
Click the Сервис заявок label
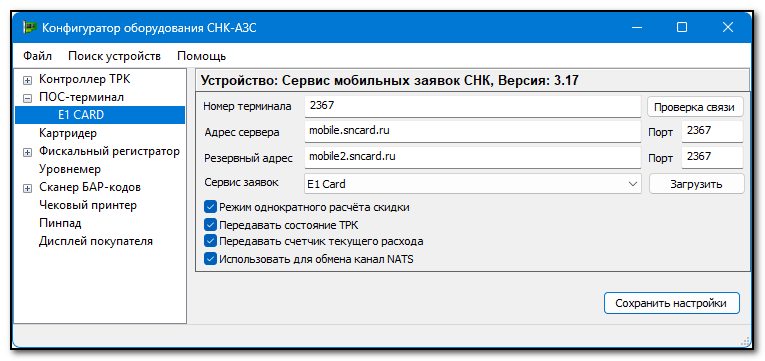pyautogui.click(x=241, y=183)
